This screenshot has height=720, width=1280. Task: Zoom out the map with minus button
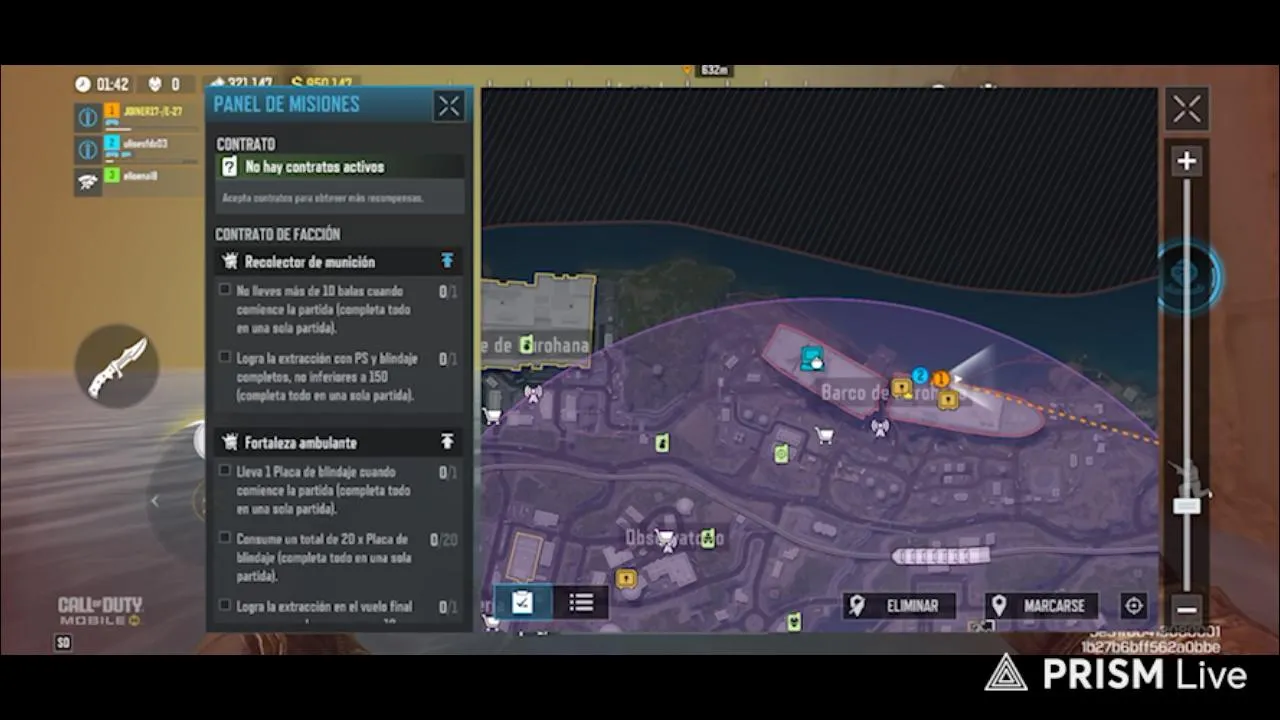coord(1187,608)
